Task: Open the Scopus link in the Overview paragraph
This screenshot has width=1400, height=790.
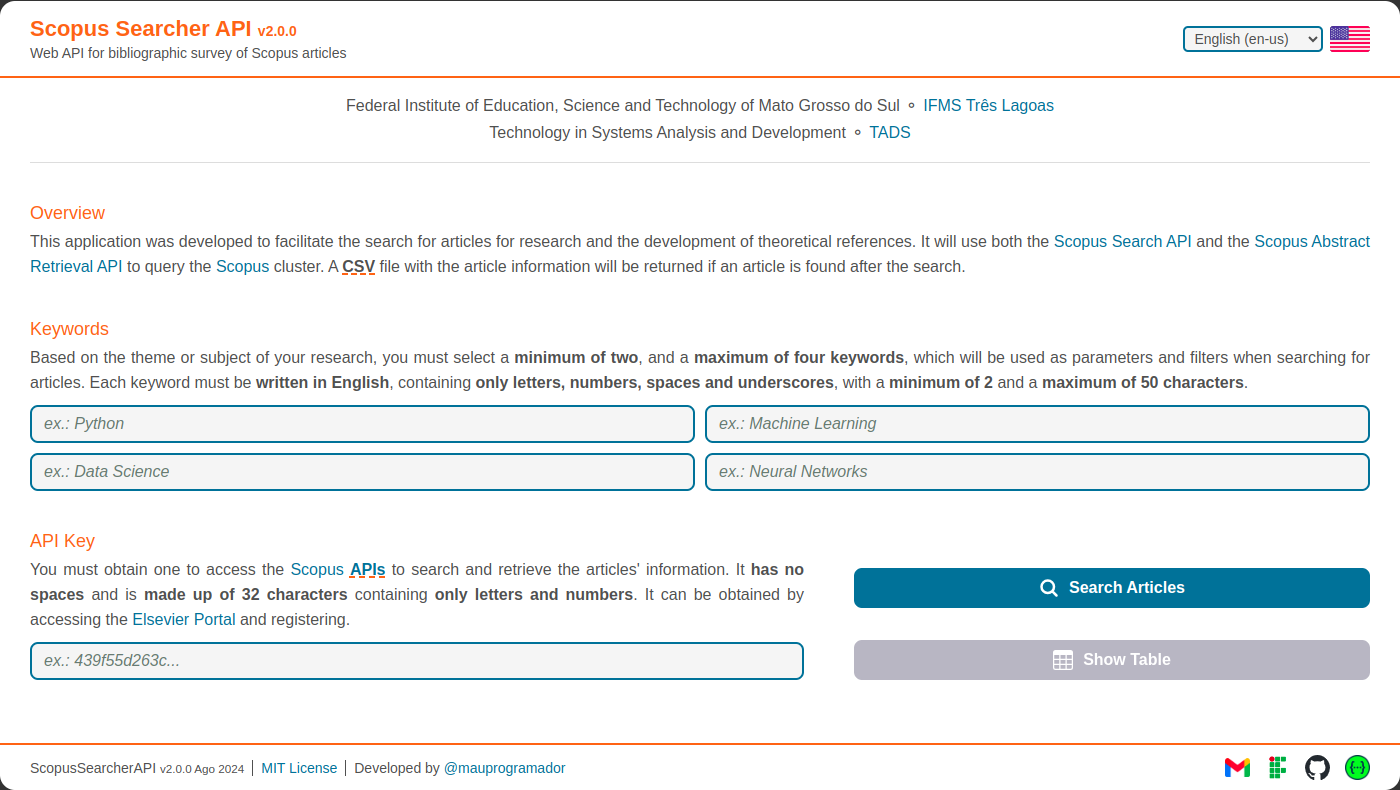Action: coord(242,266)
